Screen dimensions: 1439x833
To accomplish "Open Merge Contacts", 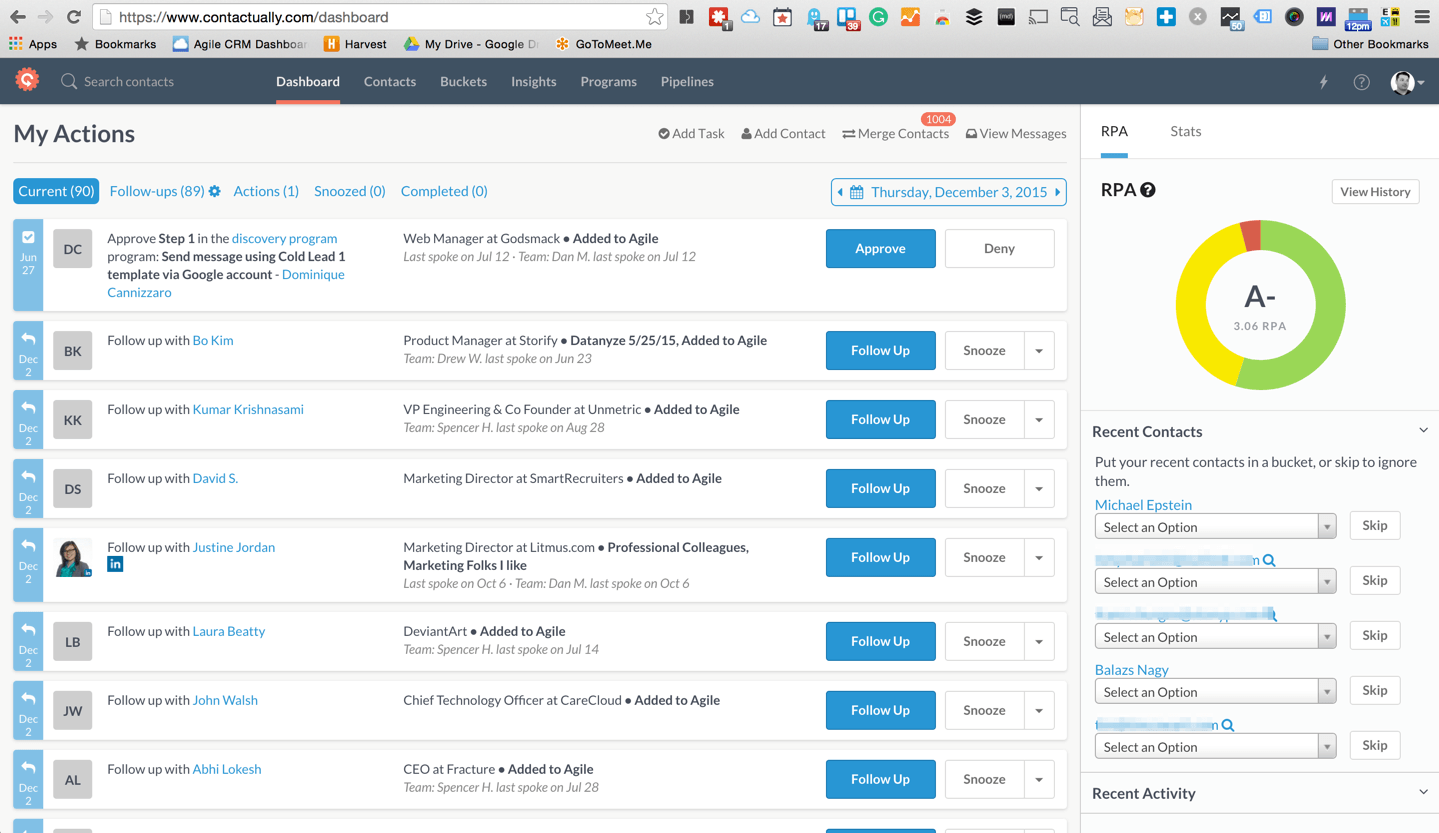I will [896, 134].
